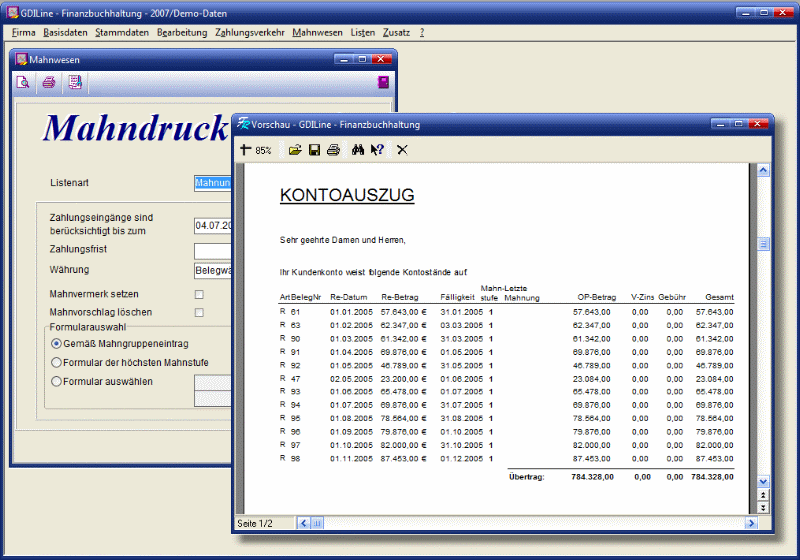
Task: Open the Listenart dropdown field
Action: click(213, 183)
